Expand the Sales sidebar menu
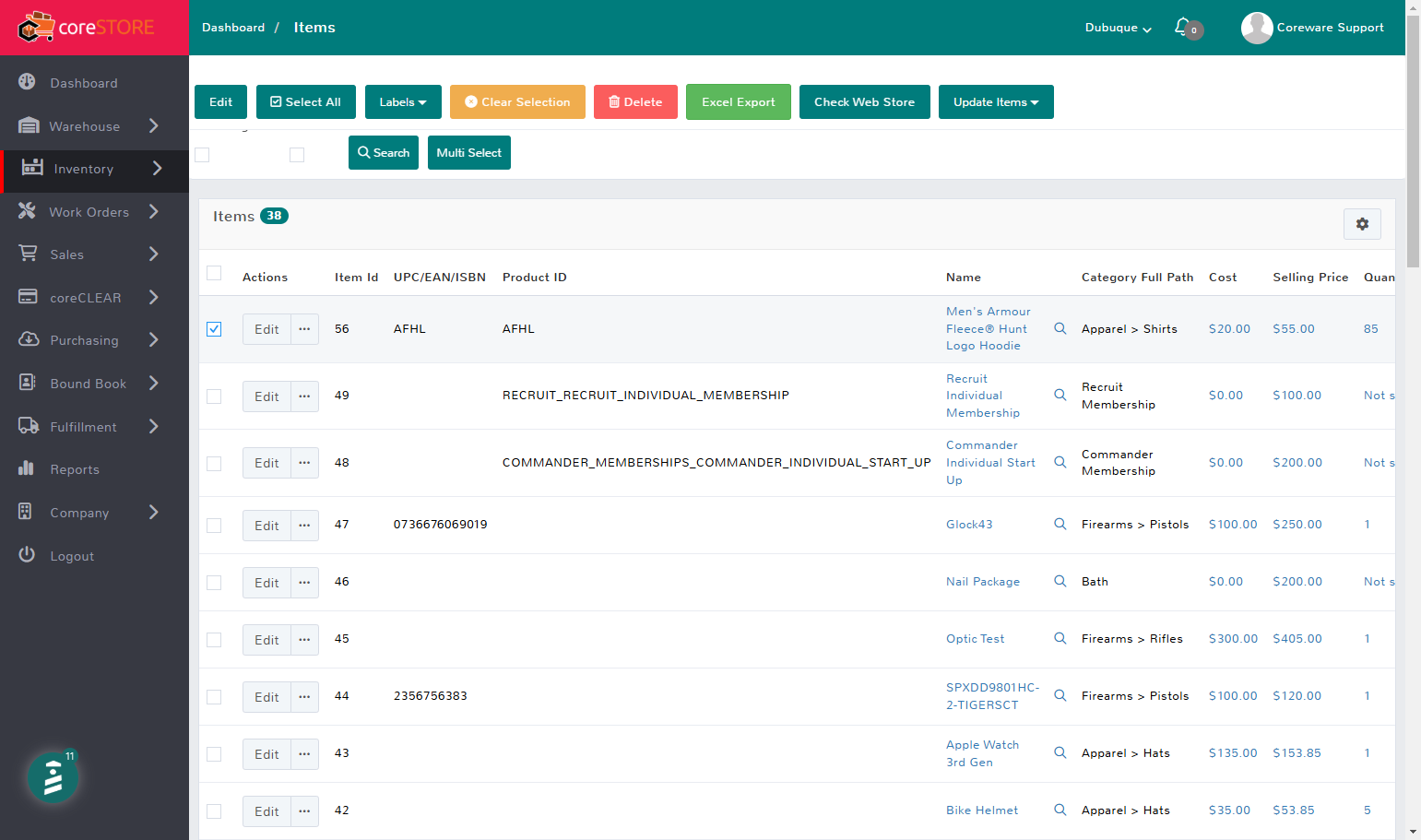Image resolution: width=1421 pixels, height=840 pixels. tap(154, 254)
